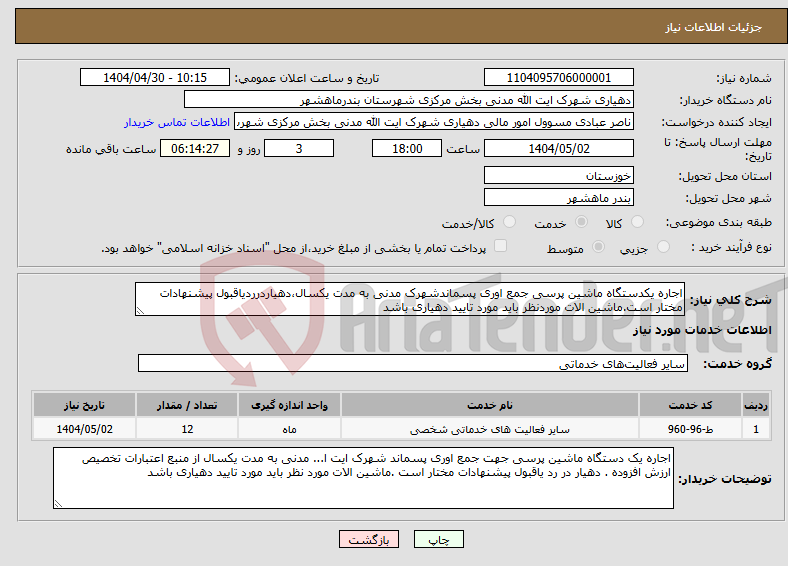Click the نام خدمت column header
788x566 pixels.
[489, 405]
